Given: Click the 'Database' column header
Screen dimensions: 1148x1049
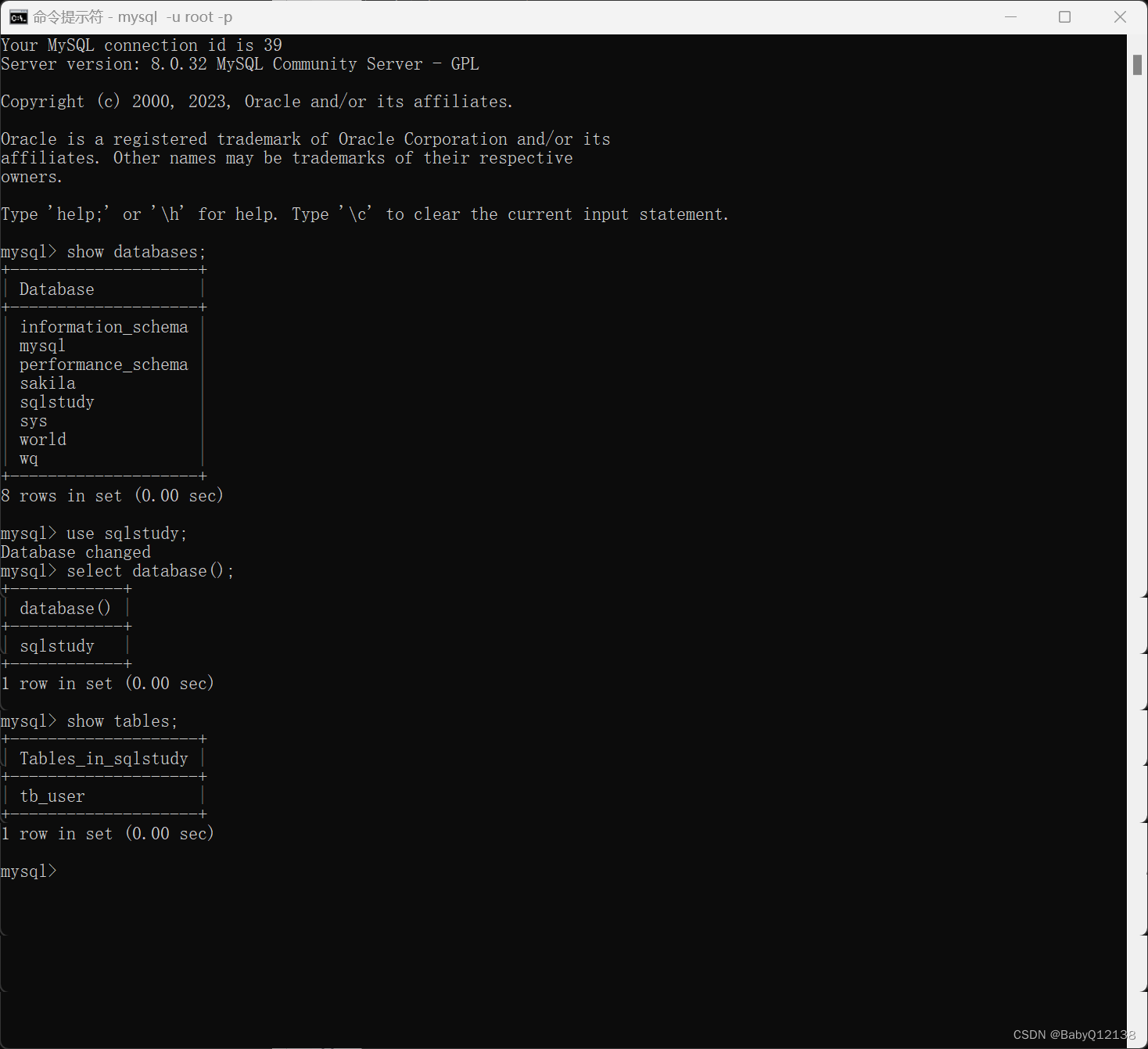Looking at the screenshot, I should [57, 289].
